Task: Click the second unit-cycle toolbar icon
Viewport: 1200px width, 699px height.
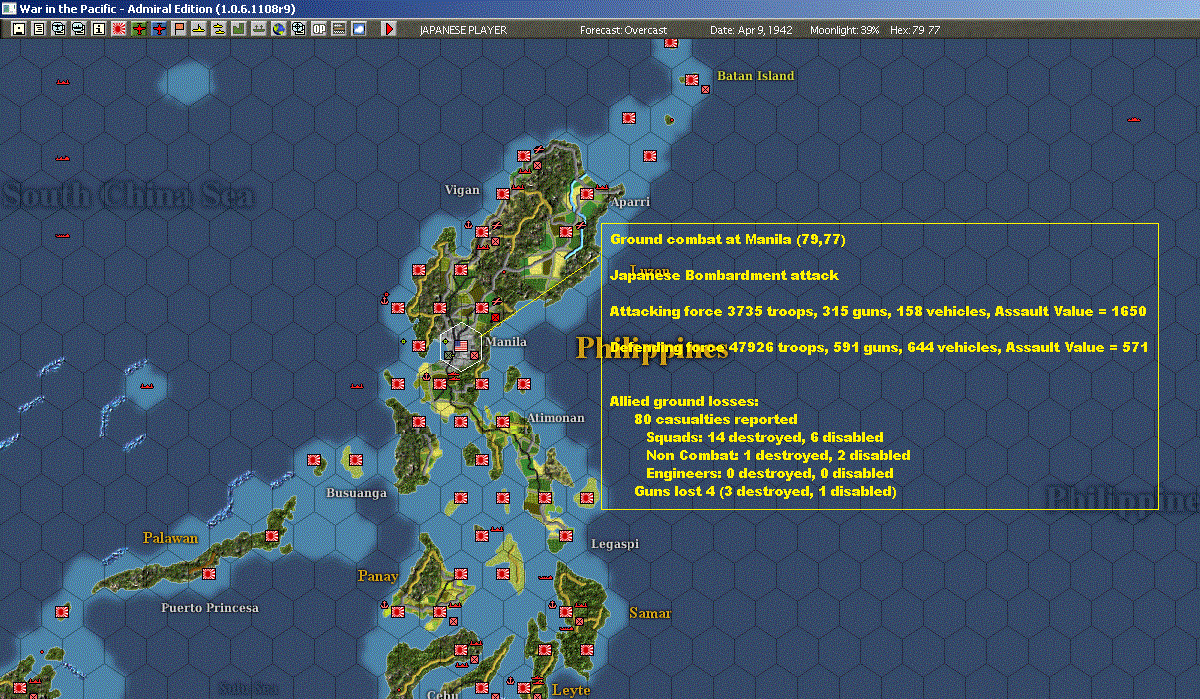Action: [79, 29]
